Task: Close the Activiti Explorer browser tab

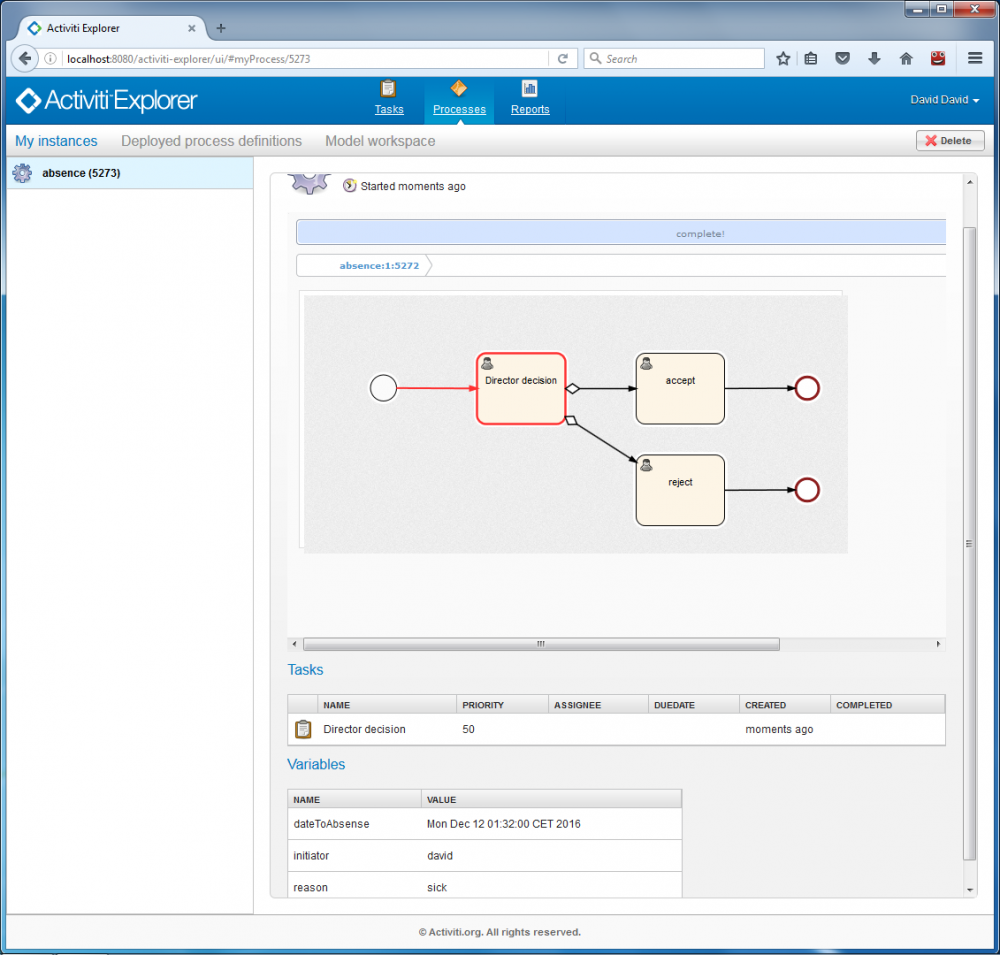Action: tap(191, 28)
